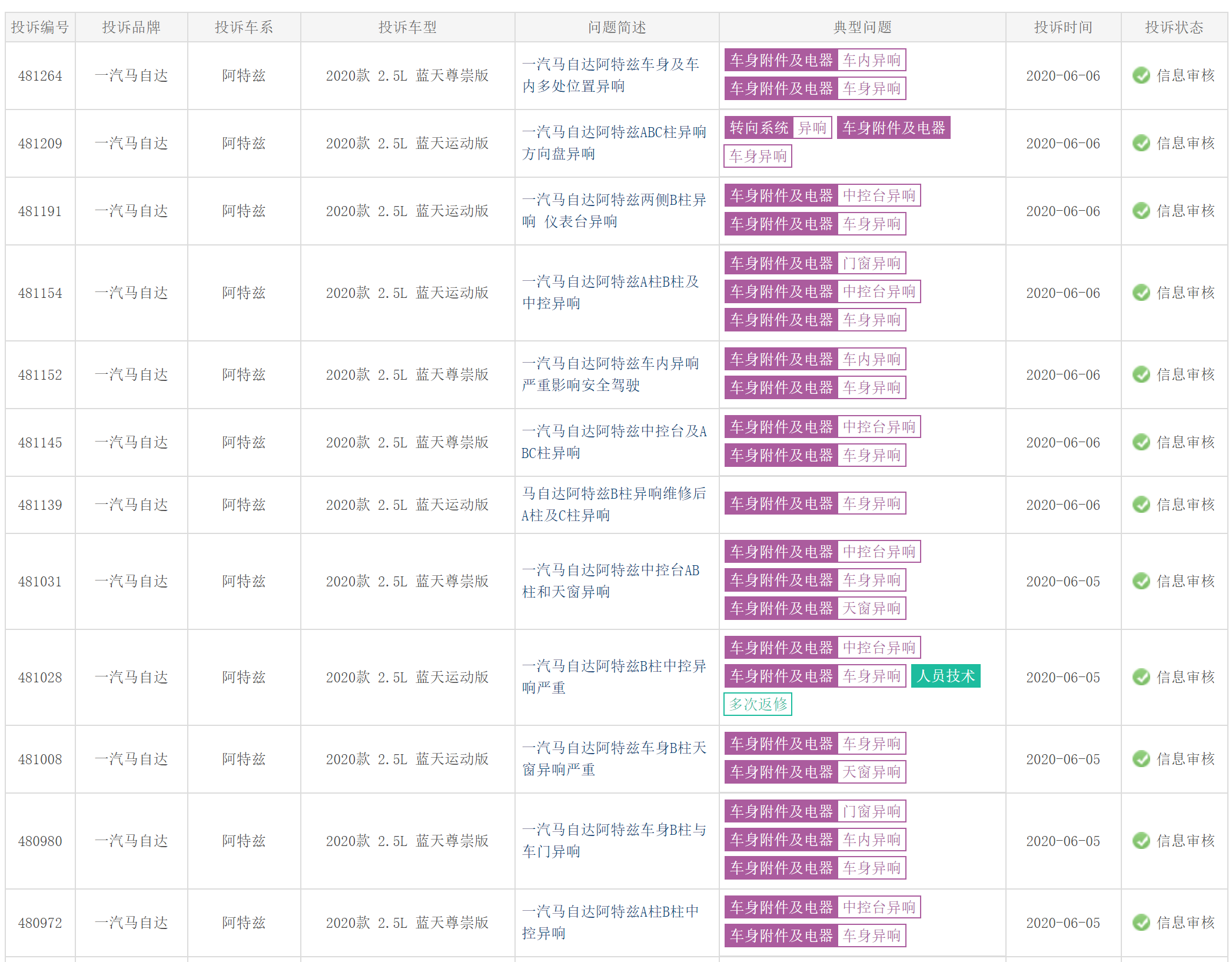
Task: Click the green 人员技术 tag
Action: click(946, 676)
